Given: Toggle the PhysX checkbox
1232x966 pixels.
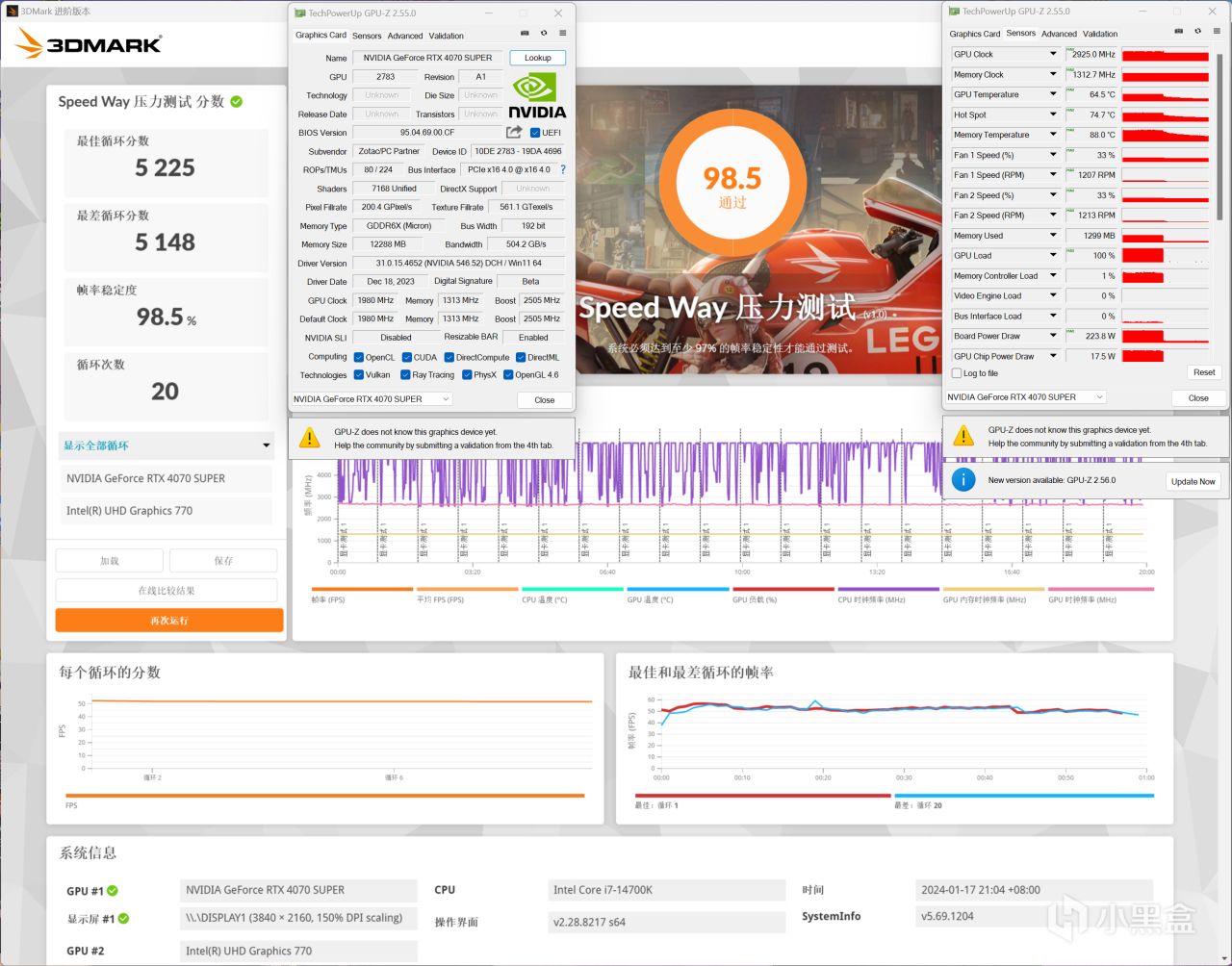Looking at the screenshot, I should [467, 375].
